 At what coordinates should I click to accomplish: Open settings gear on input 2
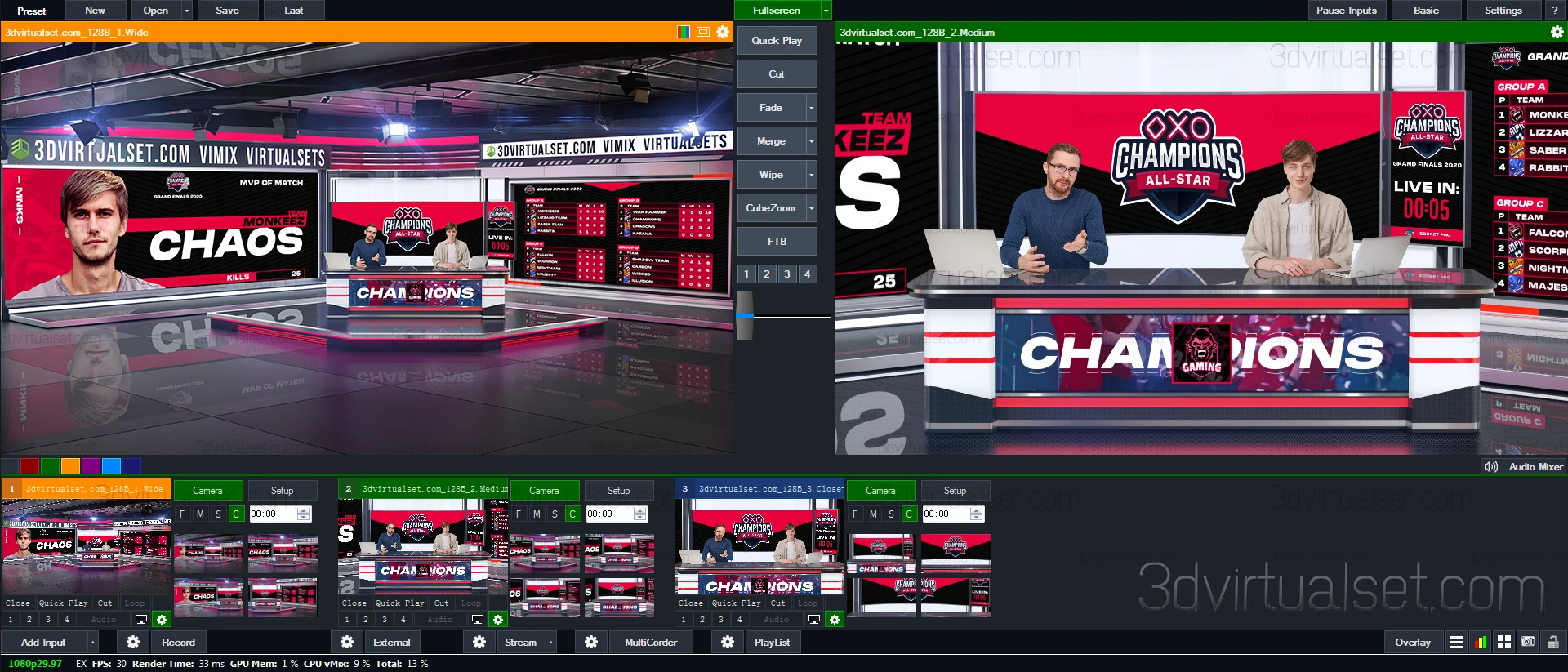click(498, 620)
